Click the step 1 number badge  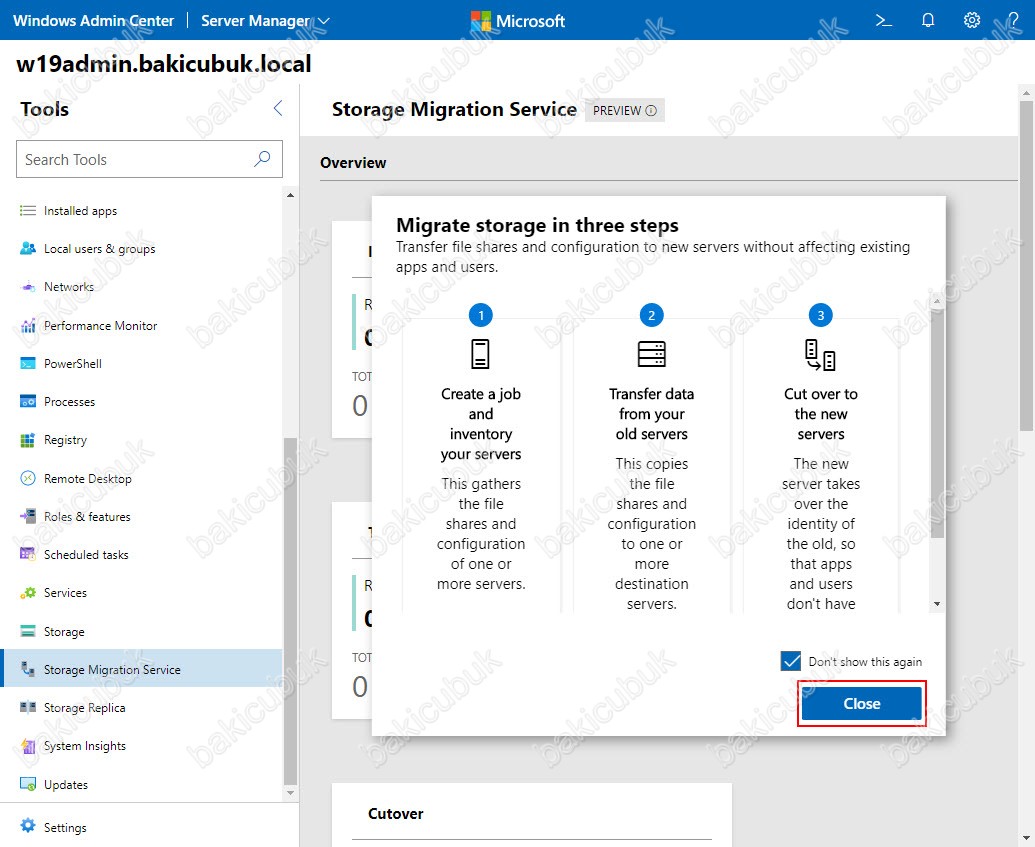pos(481,315)
